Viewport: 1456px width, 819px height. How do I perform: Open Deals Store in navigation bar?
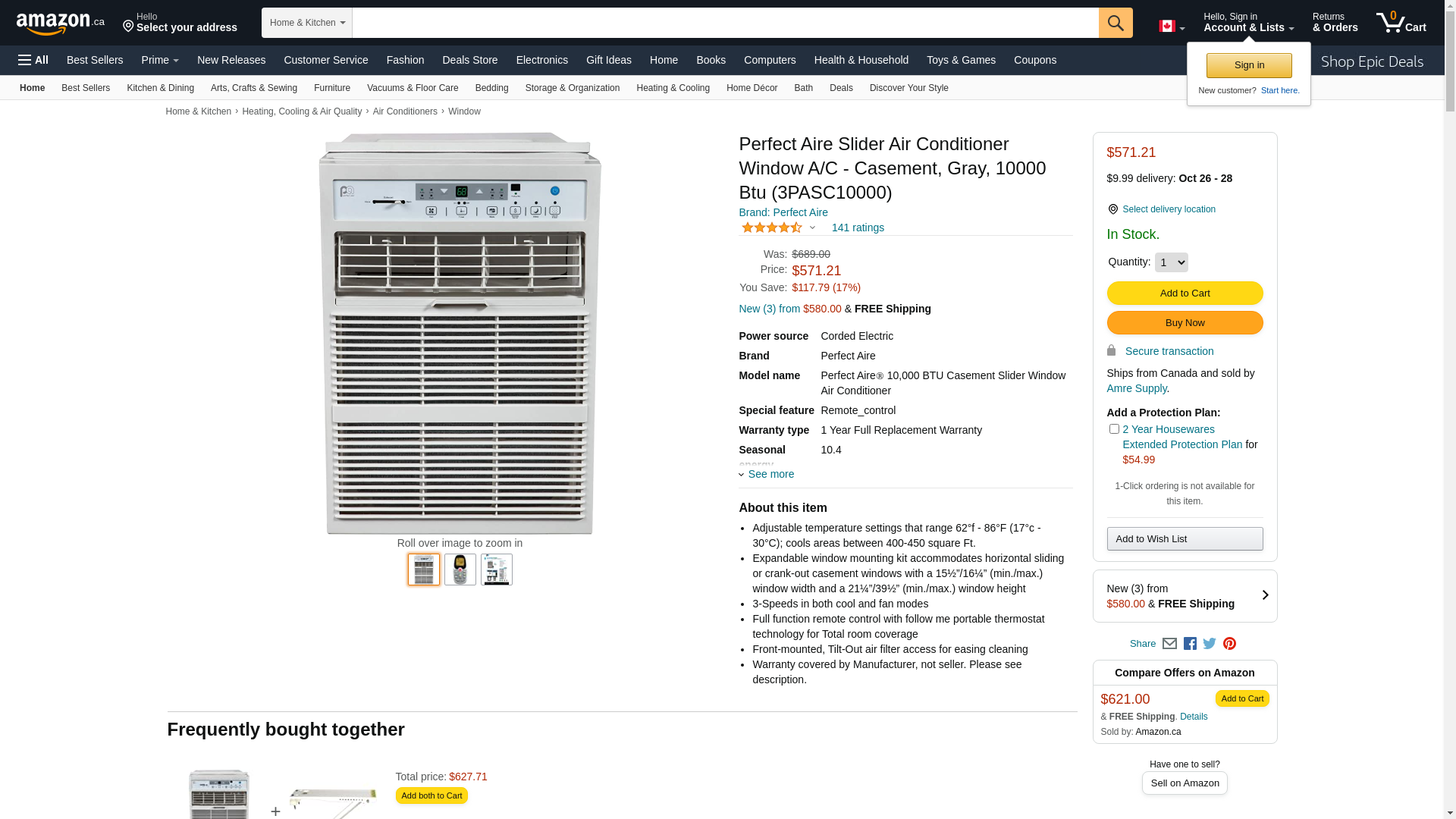tap(469, 60)
